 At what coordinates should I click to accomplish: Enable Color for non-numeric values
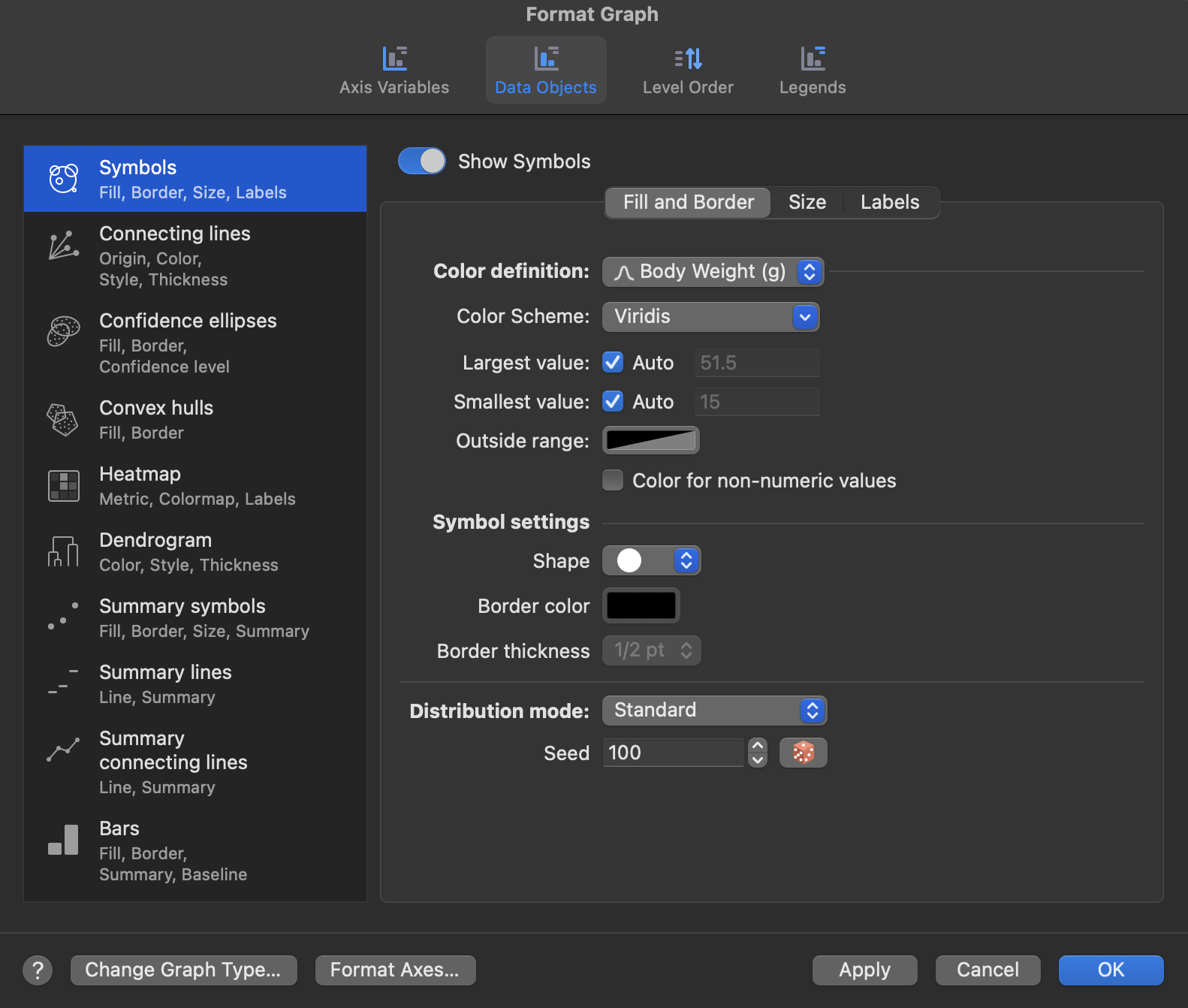point(613,480)
